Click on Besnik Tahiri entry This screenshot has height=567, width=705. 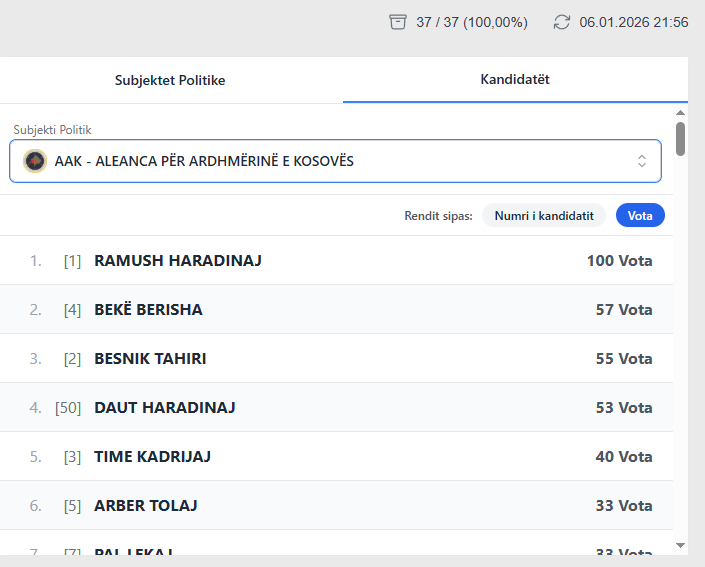[x=150, y=359]
